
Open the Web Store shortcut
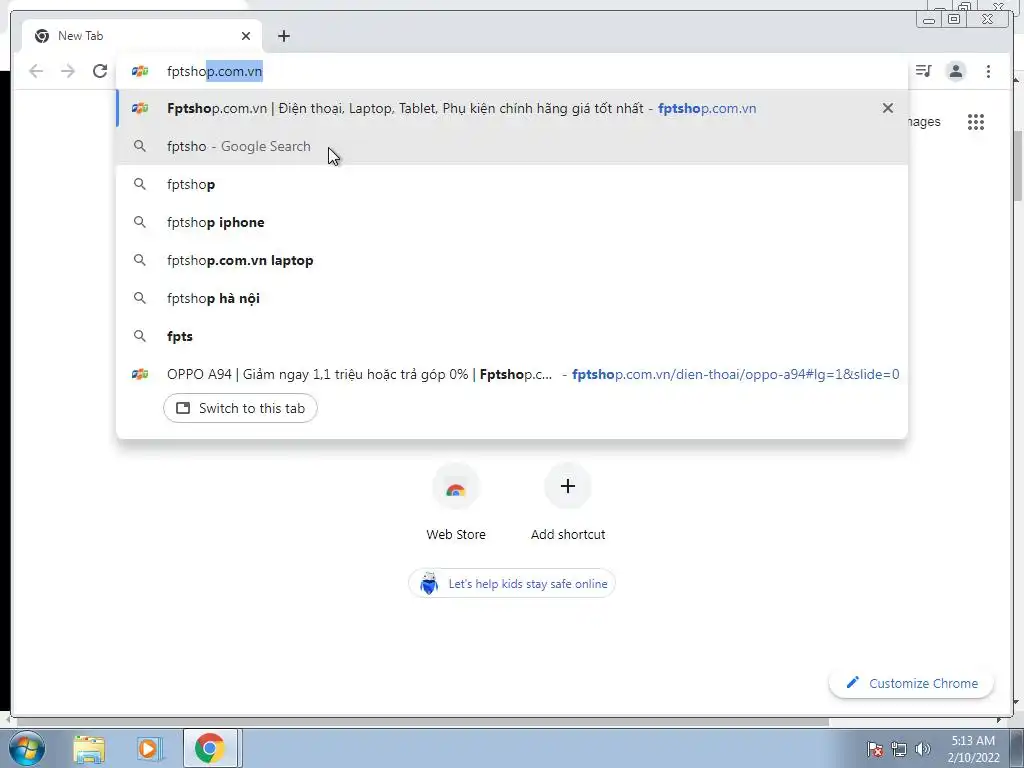click(456, 503)
